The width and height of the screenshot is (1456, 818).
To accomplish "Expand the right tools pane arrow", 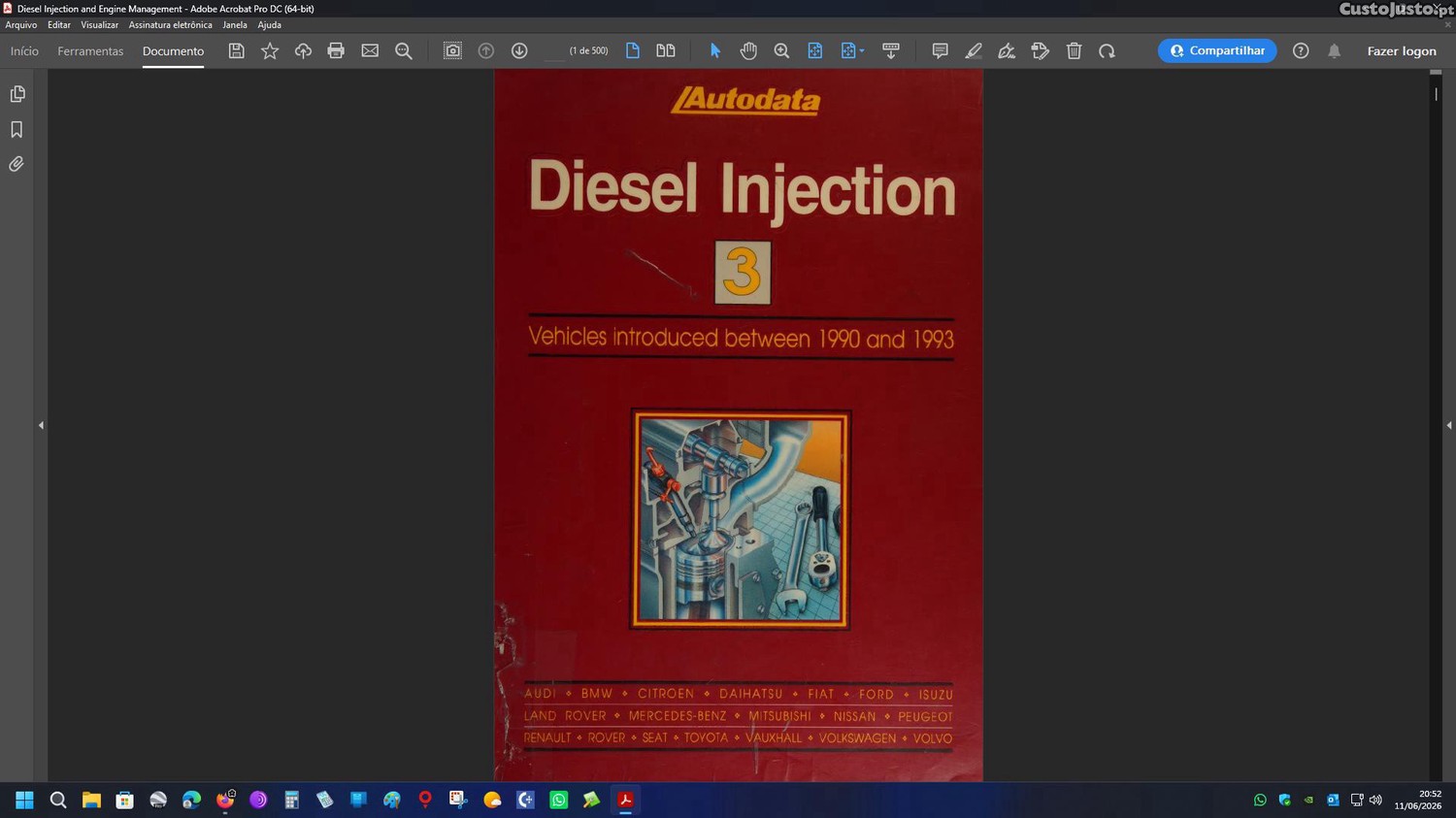I will [x=1448, y=425].
